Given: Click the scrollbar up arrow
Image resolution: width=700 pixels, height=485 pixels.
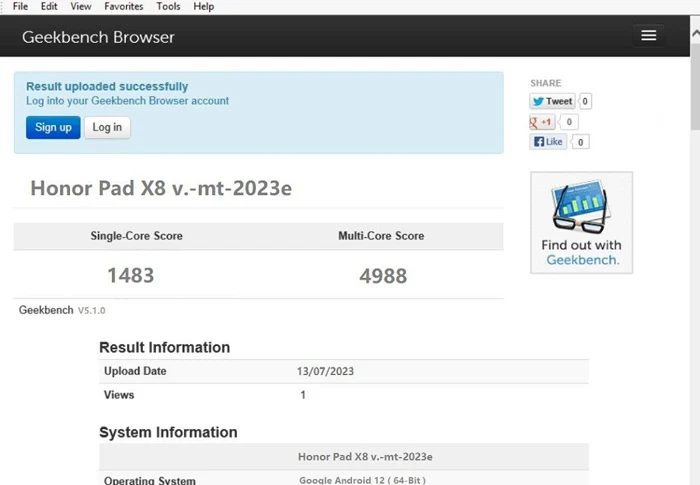Looking at the screenshot, I should [695, 33].
